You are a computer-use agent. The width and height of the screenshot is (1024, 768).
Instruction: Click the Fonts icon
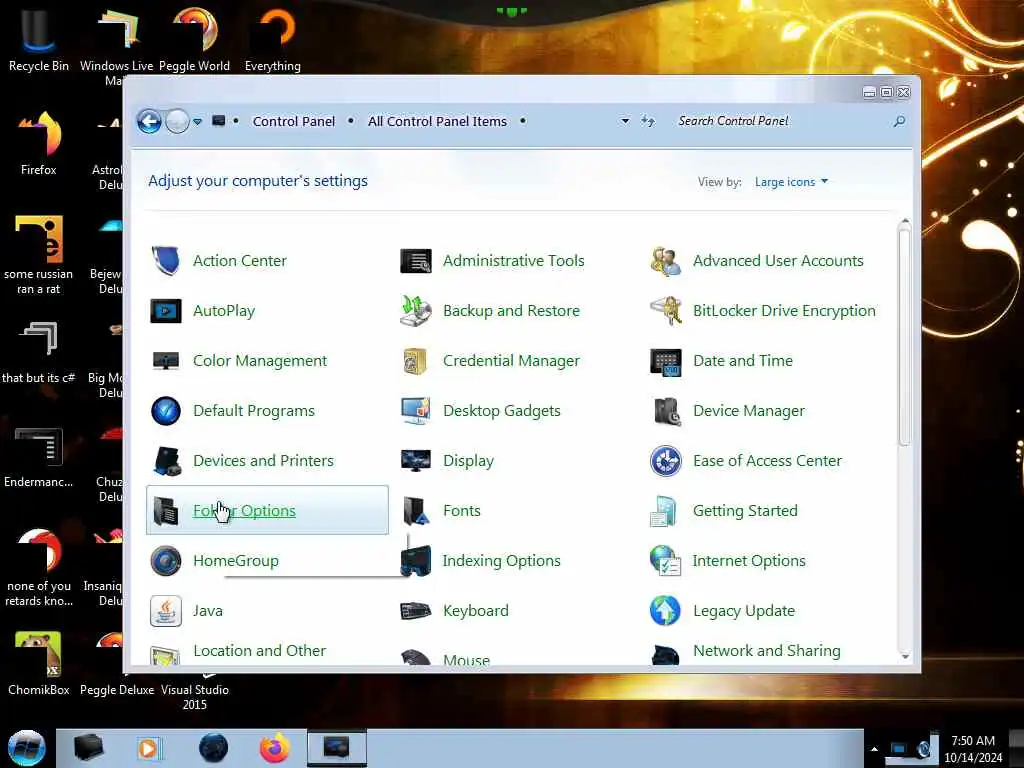(x=416, y=511)
